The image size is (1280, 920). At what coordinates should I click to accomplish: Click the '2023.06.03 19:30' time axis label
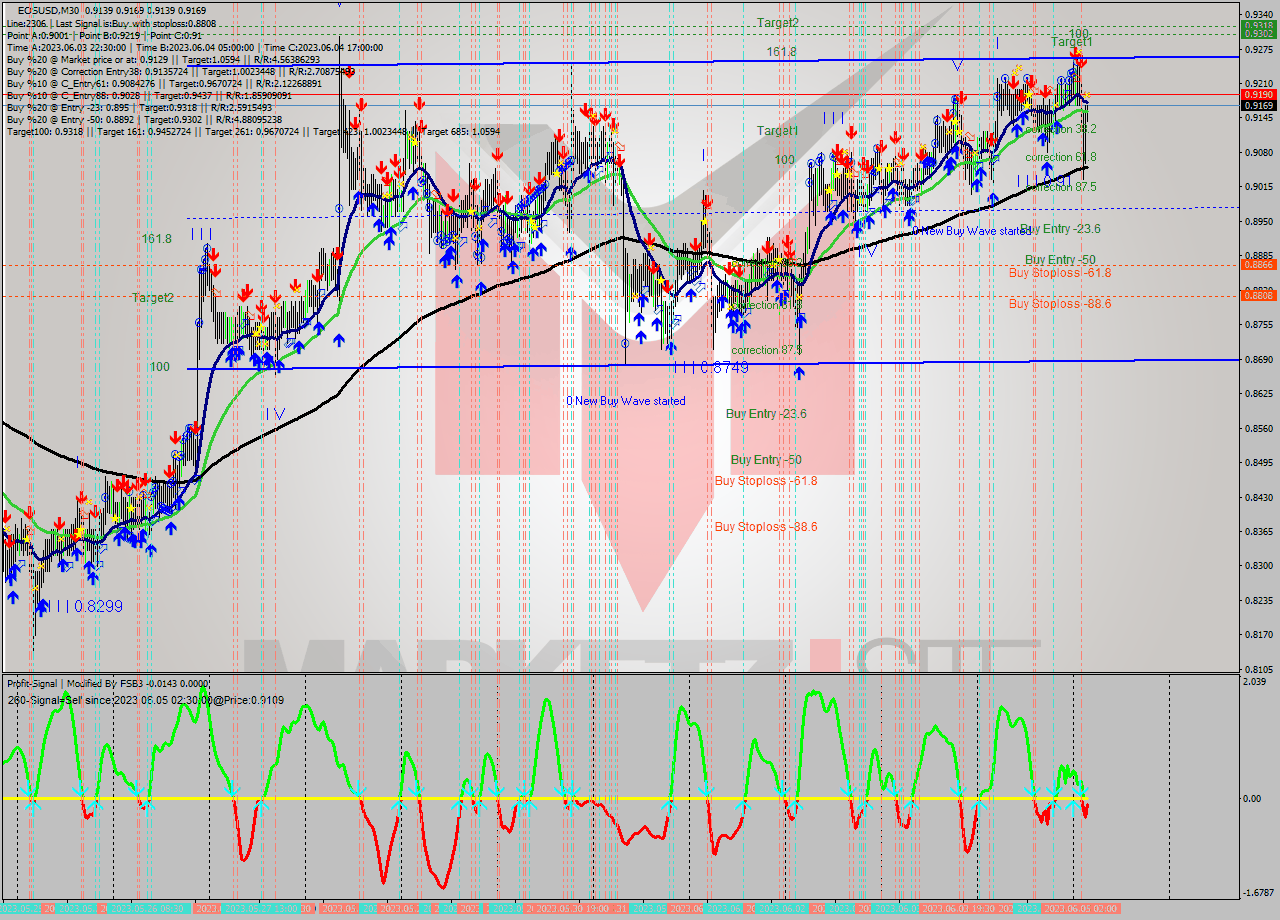(959, 909)
